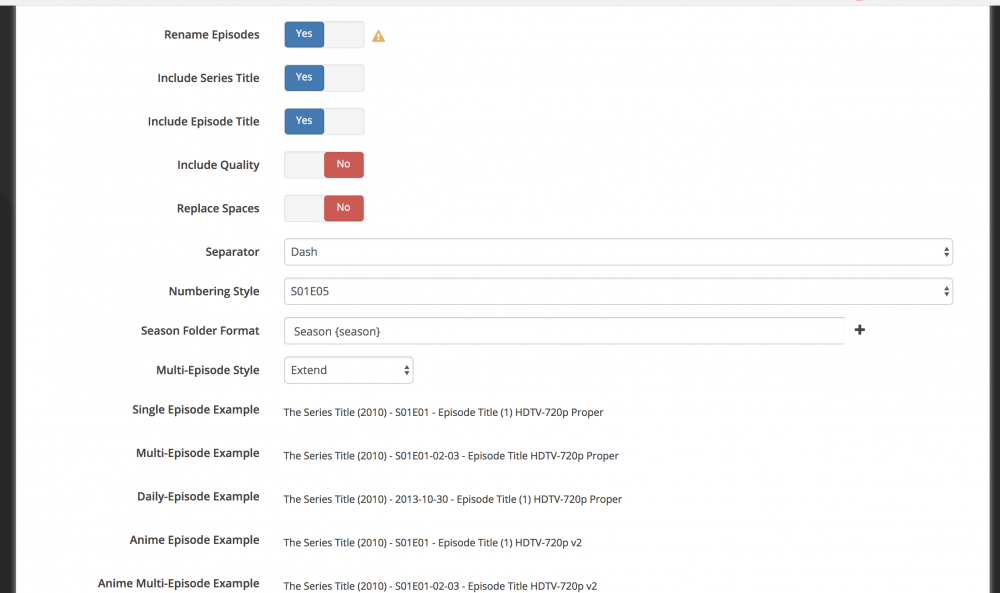Click the Anime Episode Example label
1000x593 pixels.
pos(195,539)
